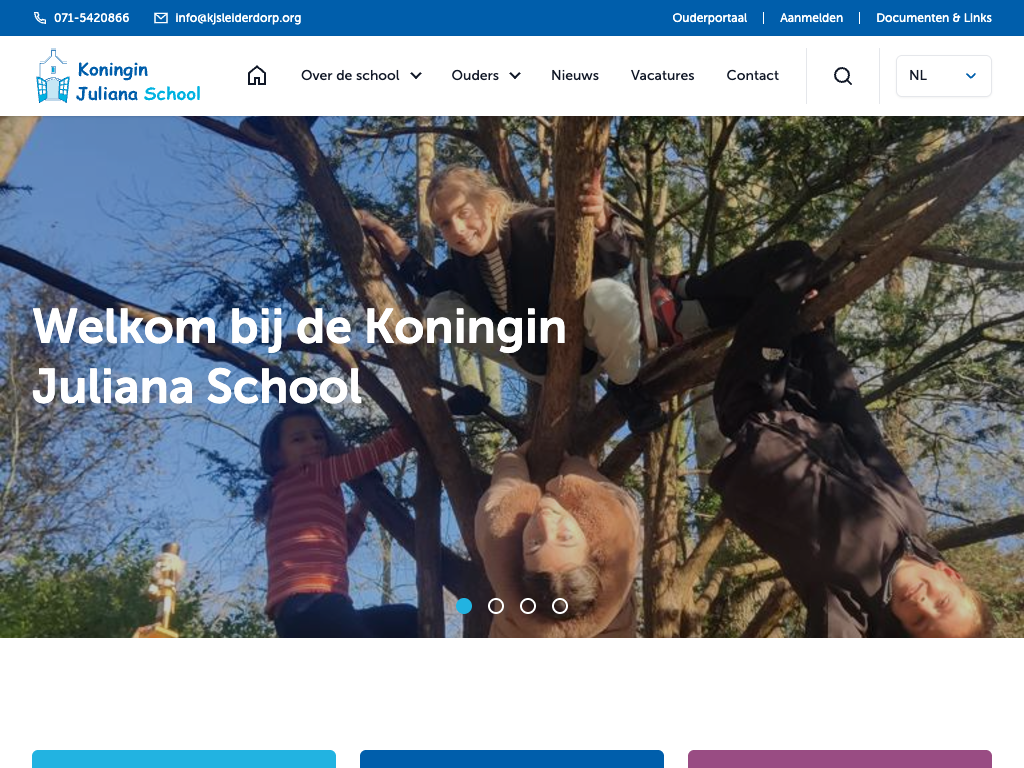Viewport: 1024px width, 768px height.
Task: Open the home icon in navigation
Action: coord(257,76)
